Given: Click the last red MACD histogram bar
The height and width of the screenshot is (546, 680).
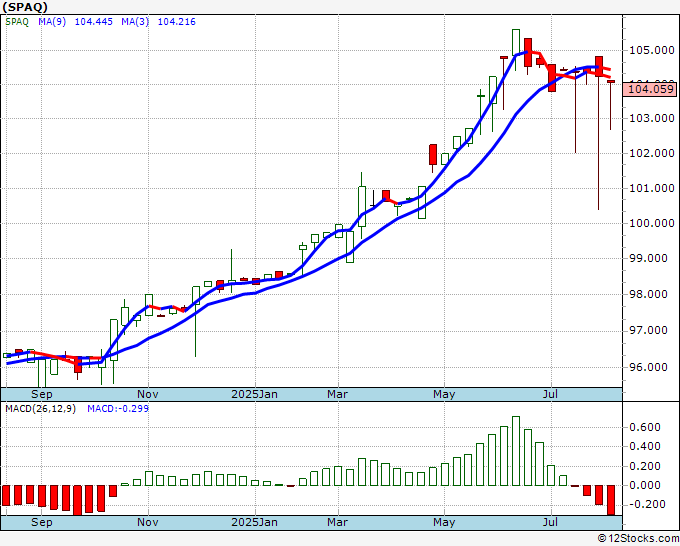Looking at the screenshot, I should (611, 500).
